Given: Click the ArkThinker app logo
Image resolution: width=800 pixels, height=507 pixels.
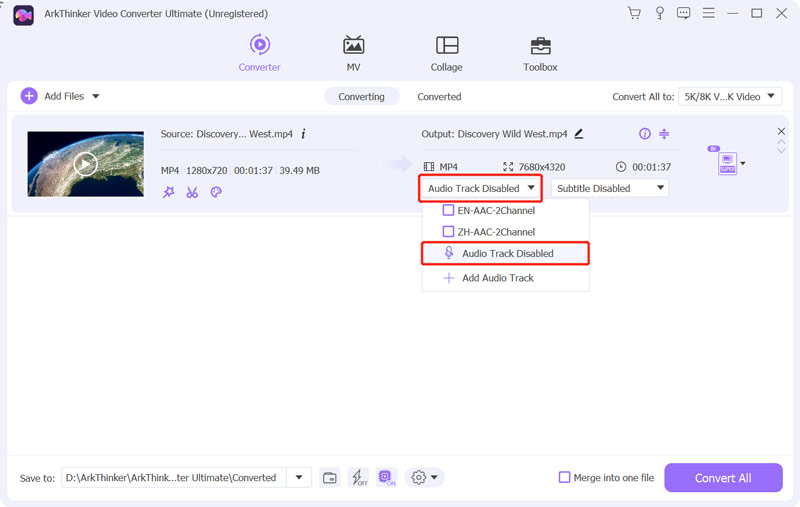Looking at the screenshot, I should 23,15.
